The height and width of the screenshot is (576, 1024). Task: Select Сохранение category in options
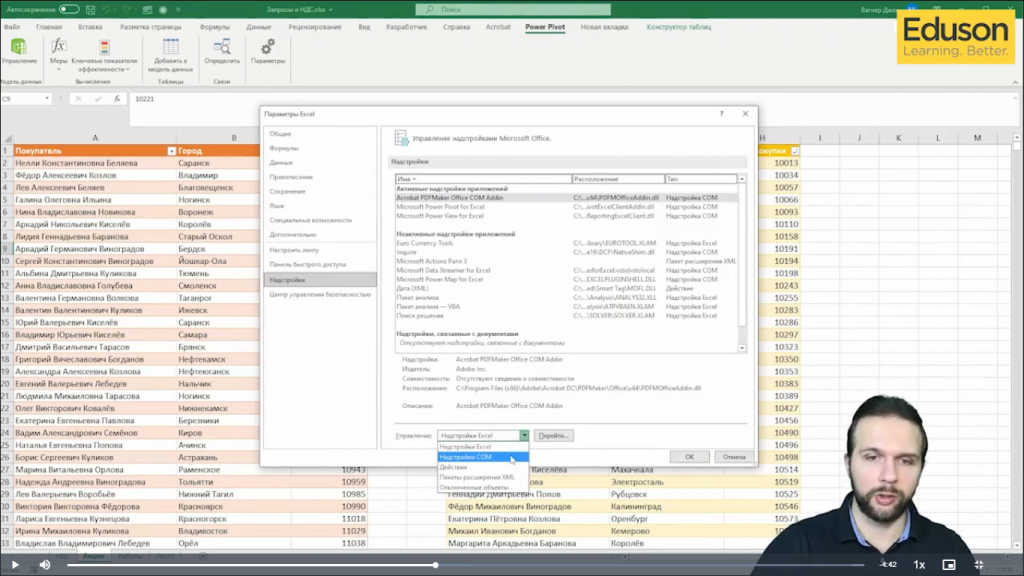click(x=320, y=191)
